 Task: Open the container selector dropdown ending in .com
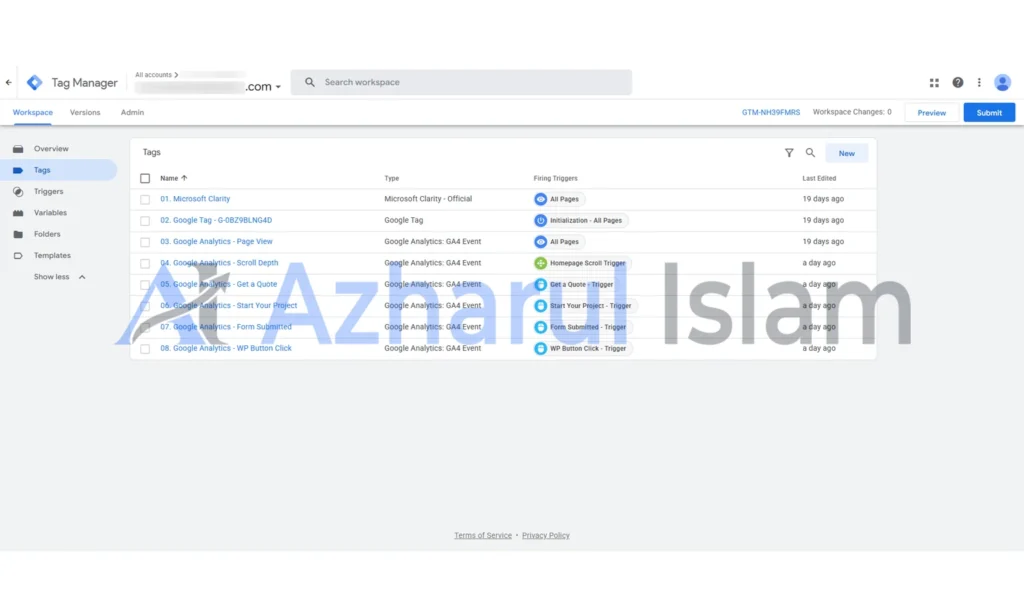208,86
